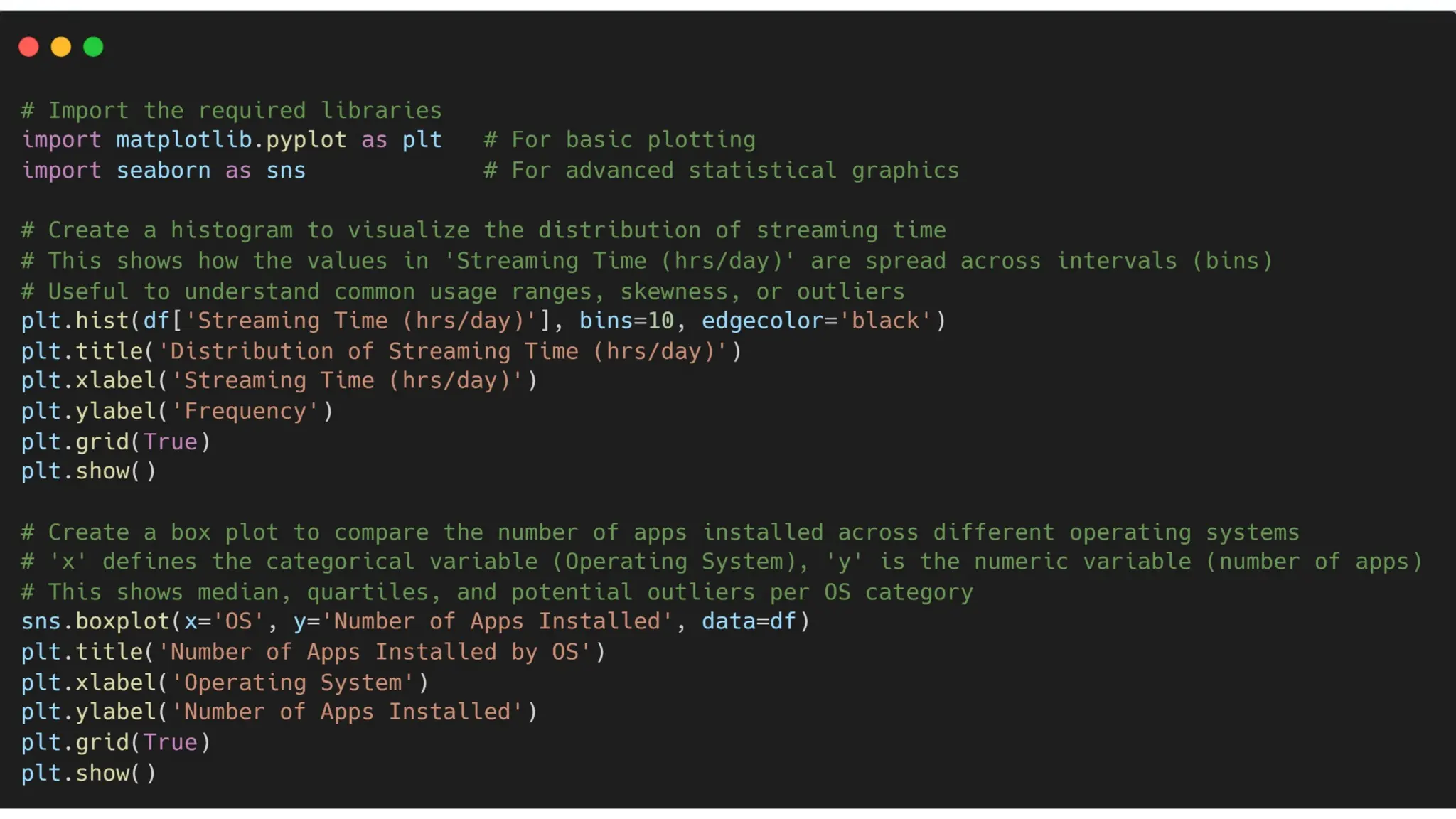The image size is (1456, 819).
Task: Click the 'Frequency' ylabel string
Action: coord(245,412)
